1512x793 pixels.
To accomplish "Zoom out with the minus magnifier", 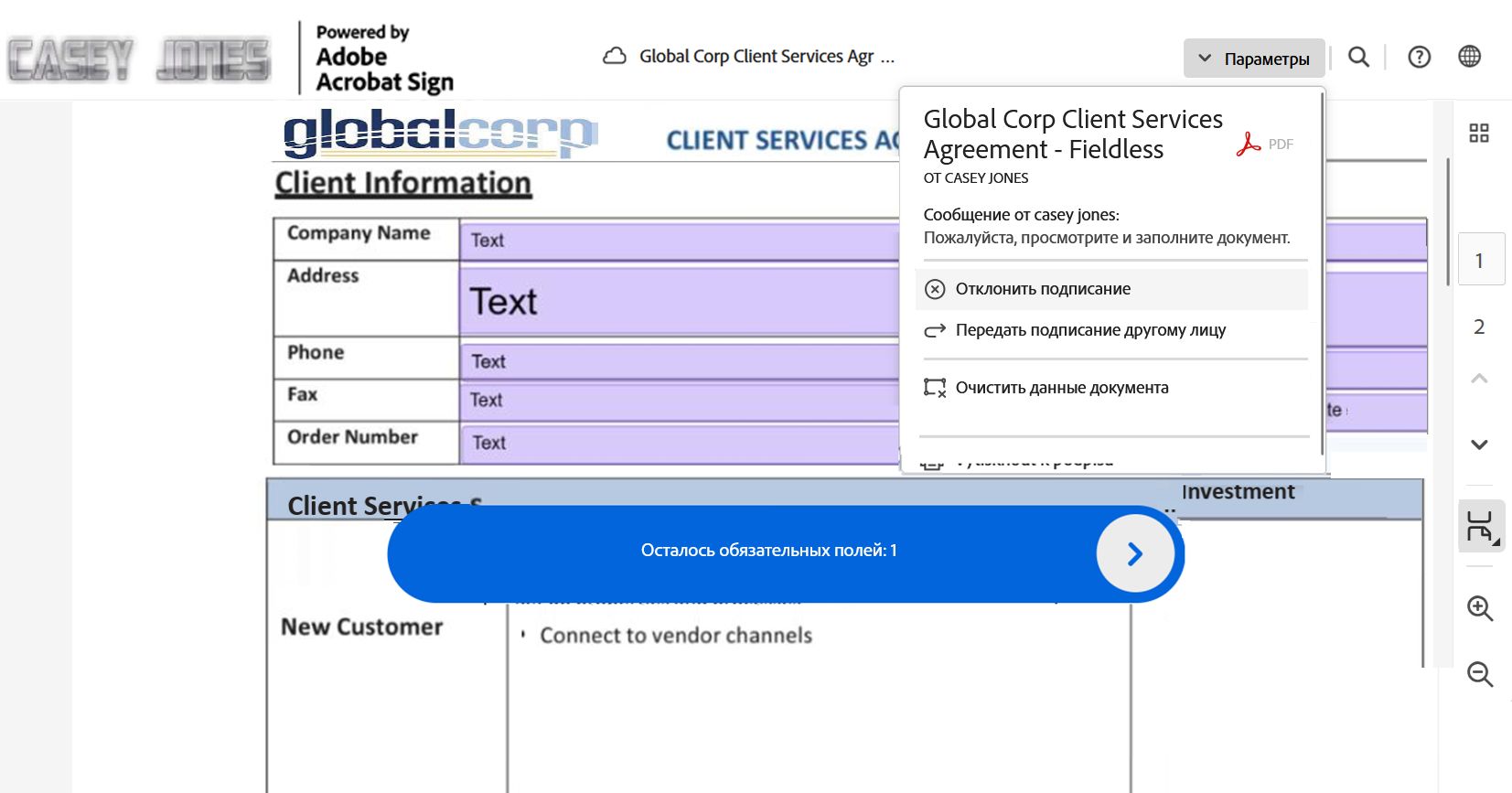I will click(x=1480, y=674).
